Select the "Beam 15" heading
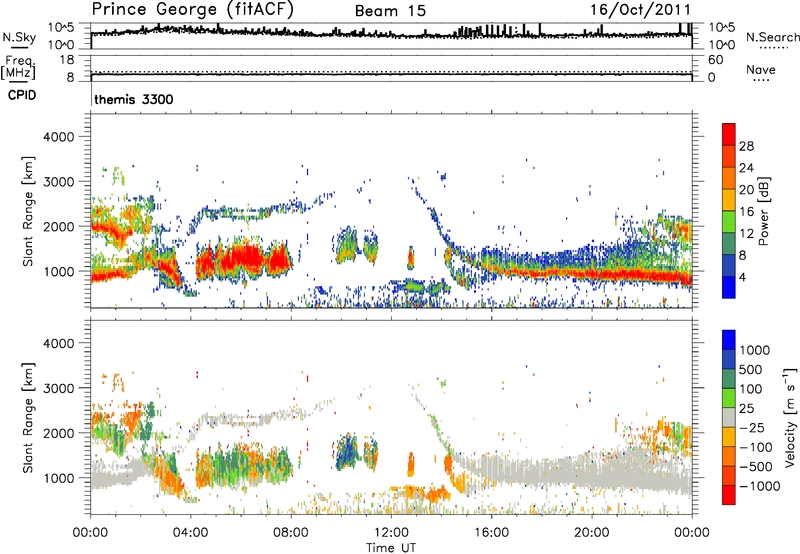This screenshot has height=554, width=800. tap(390, 11)
